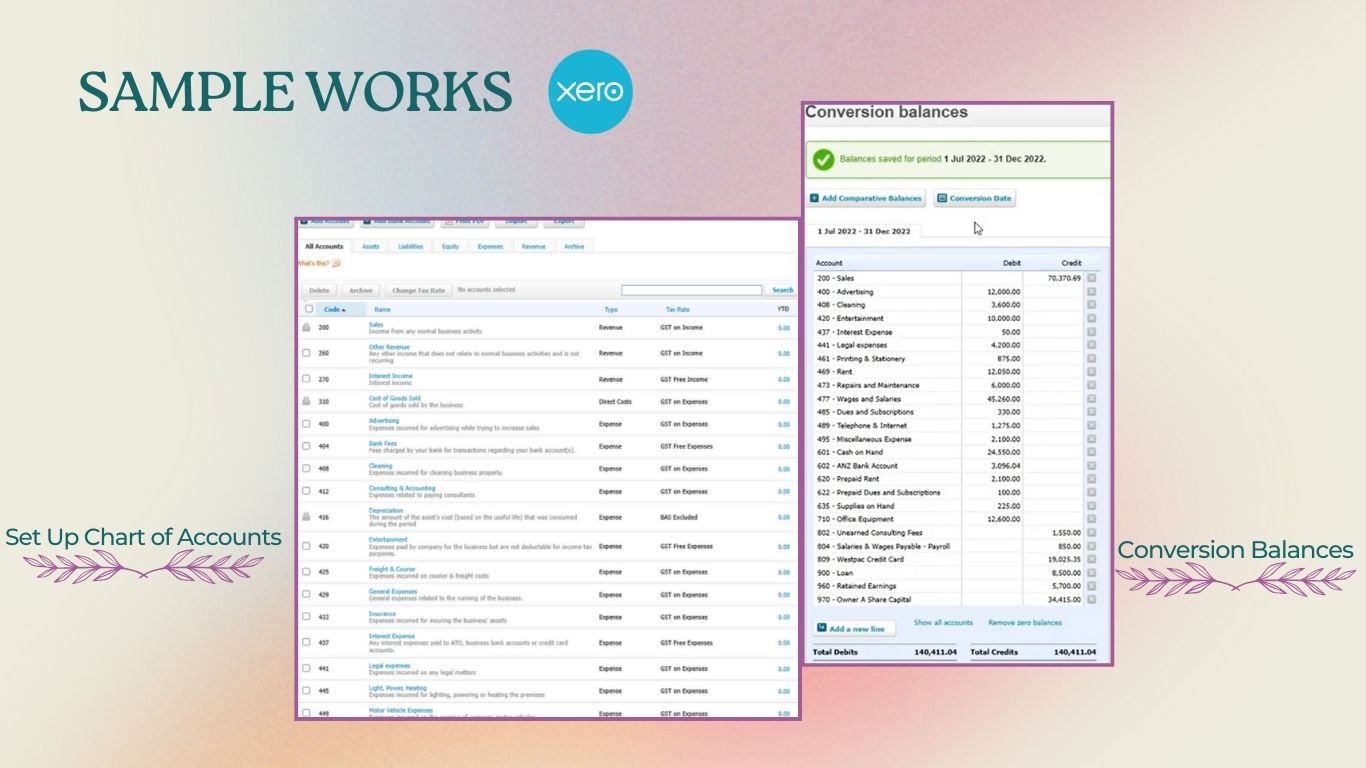Tick the checkbox for account 412
Image resolution: width=1366 pixels, height=768 pixels.
pos(306,492)
